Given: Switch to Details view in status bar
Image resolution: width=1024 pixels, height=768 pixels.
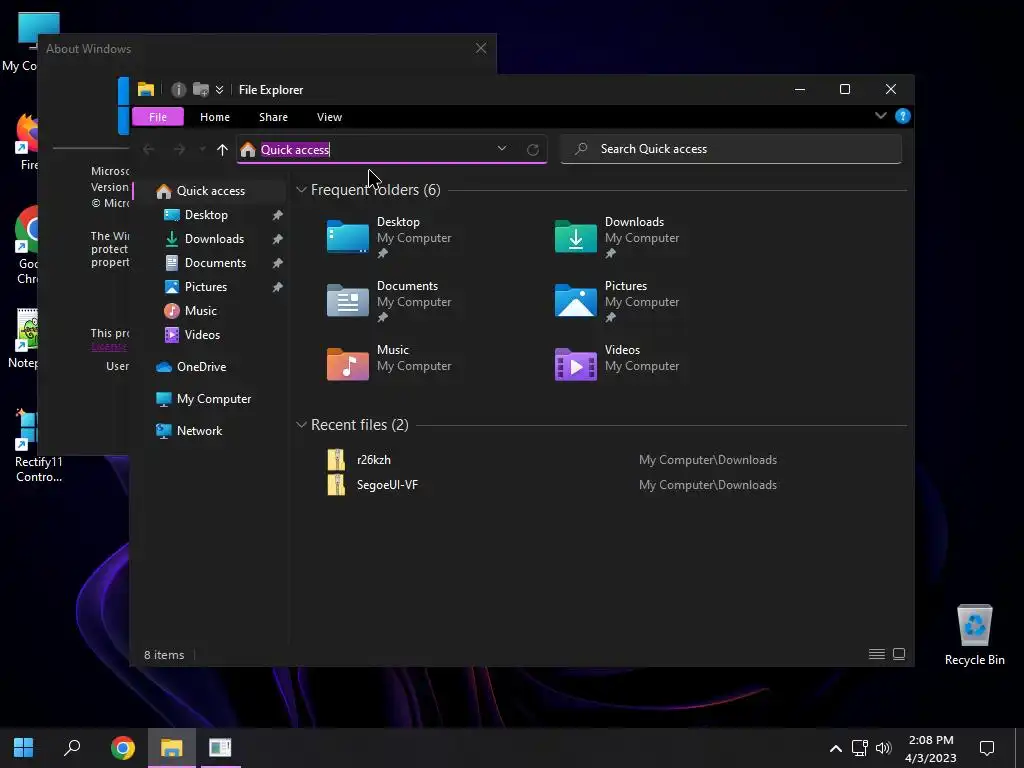Looking at the screenshot, I should [x=876, y=654].
